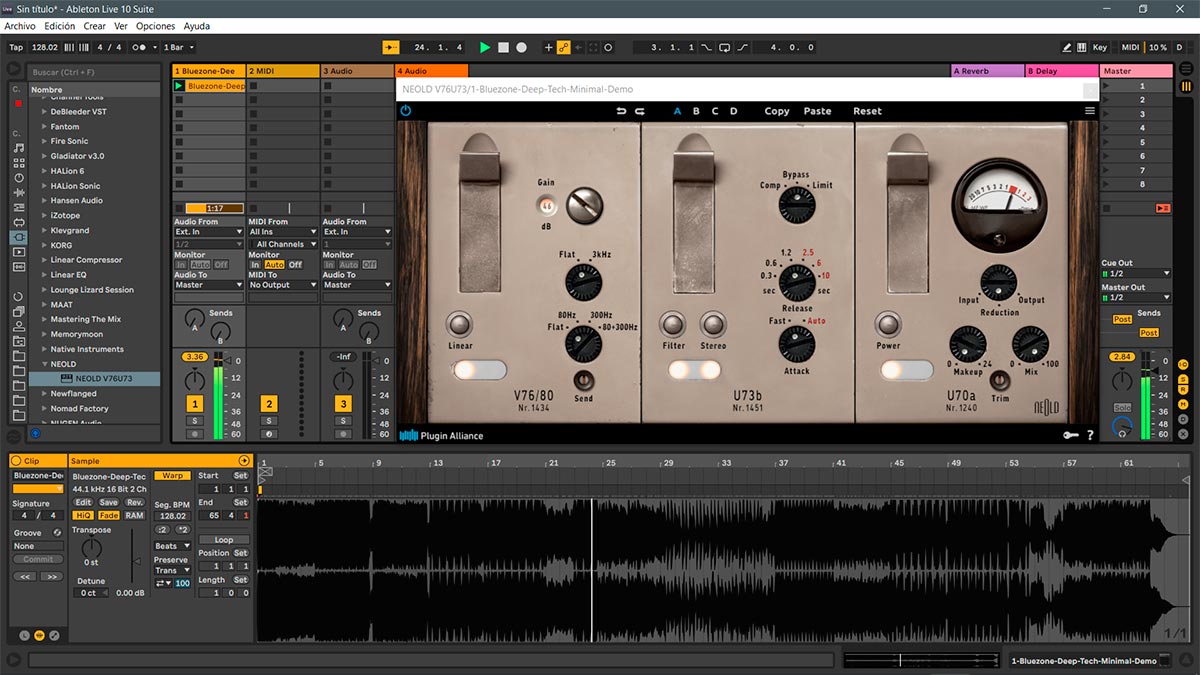Click the sample Edit button
The image size is (1200, 675).
tap(83, 502)
